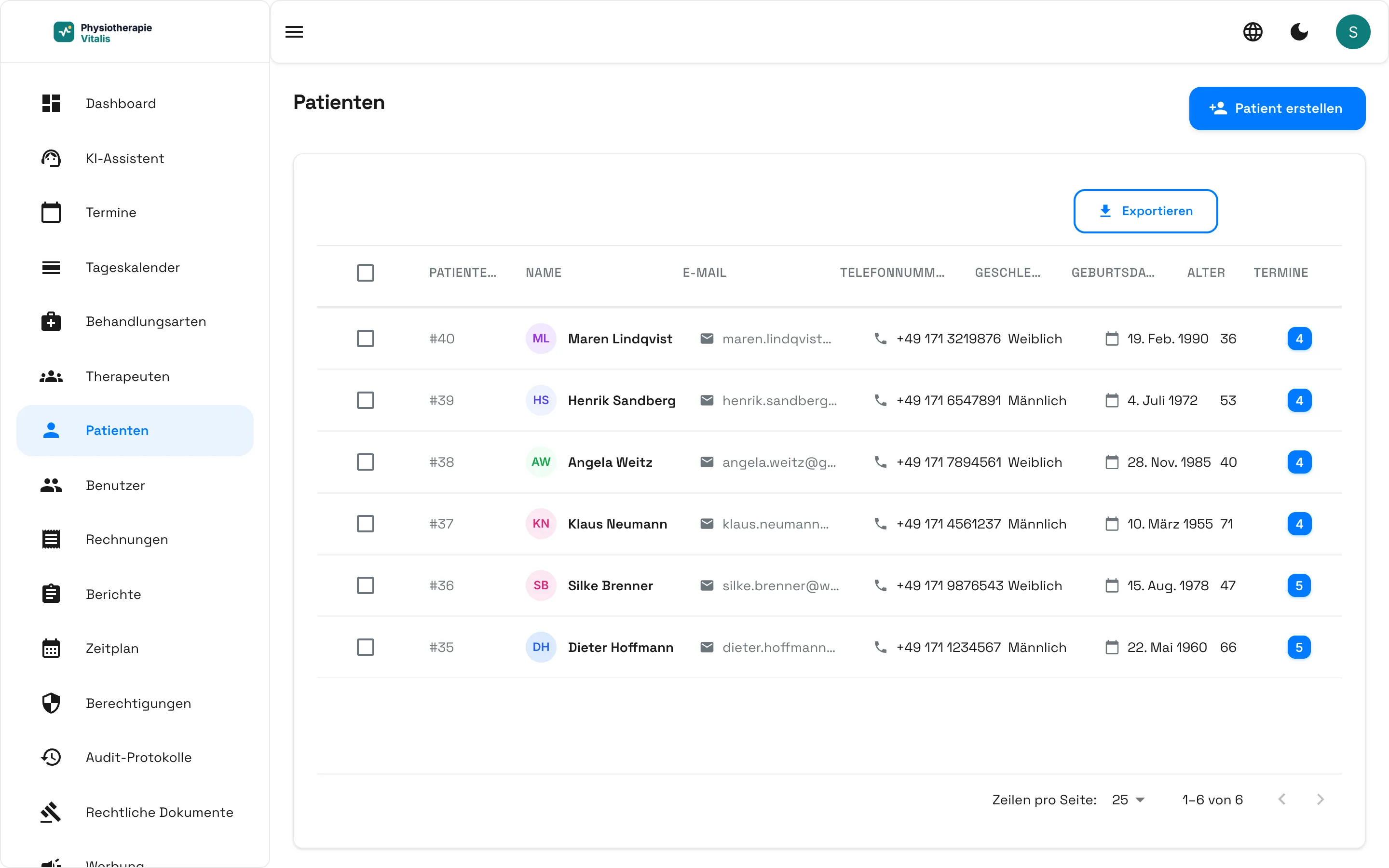Select the checkbox for Angela Weitz
This screenshot has width=1389, height=868.
pos(365,462)
